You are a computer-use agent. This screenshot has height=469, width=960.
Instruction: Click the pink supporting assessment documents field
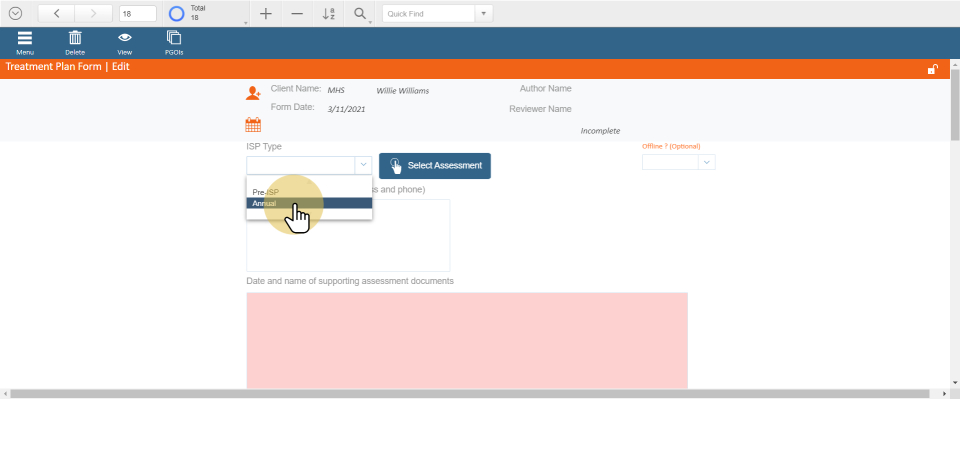pyautogui.click(x=467, y=340)
